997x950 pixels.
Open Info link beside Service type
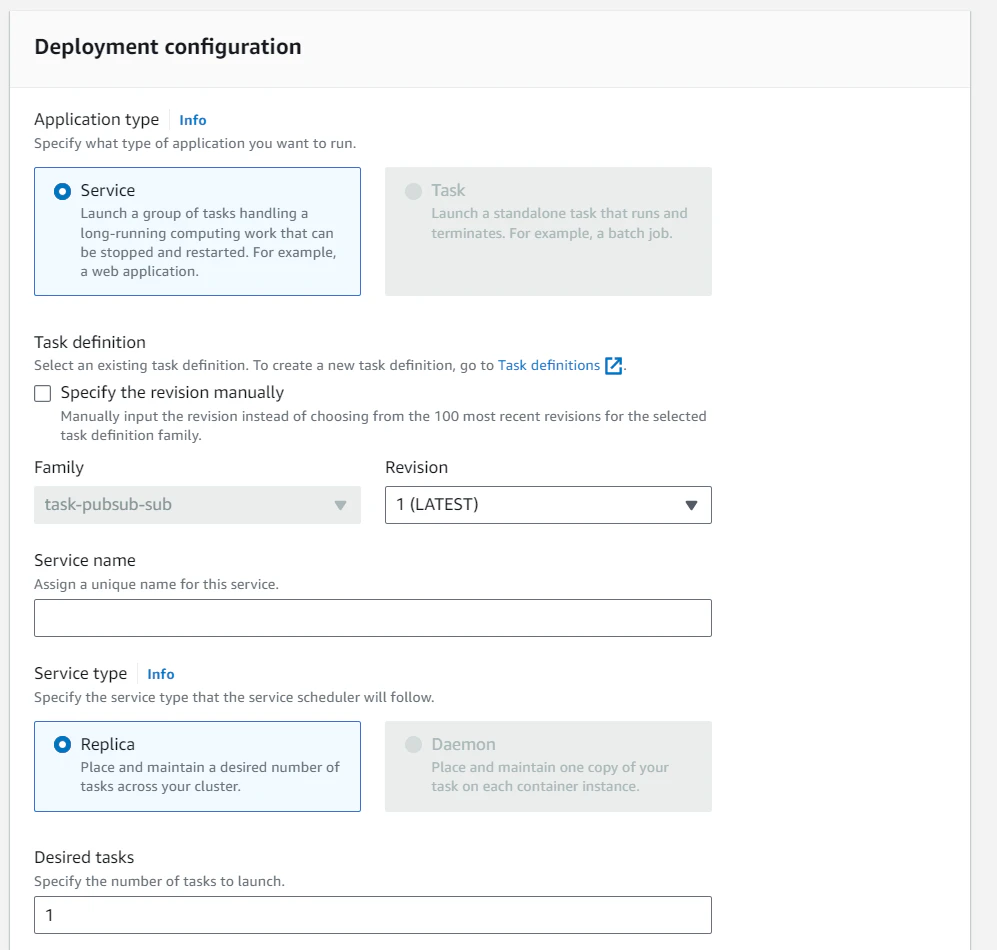(161, 674)
